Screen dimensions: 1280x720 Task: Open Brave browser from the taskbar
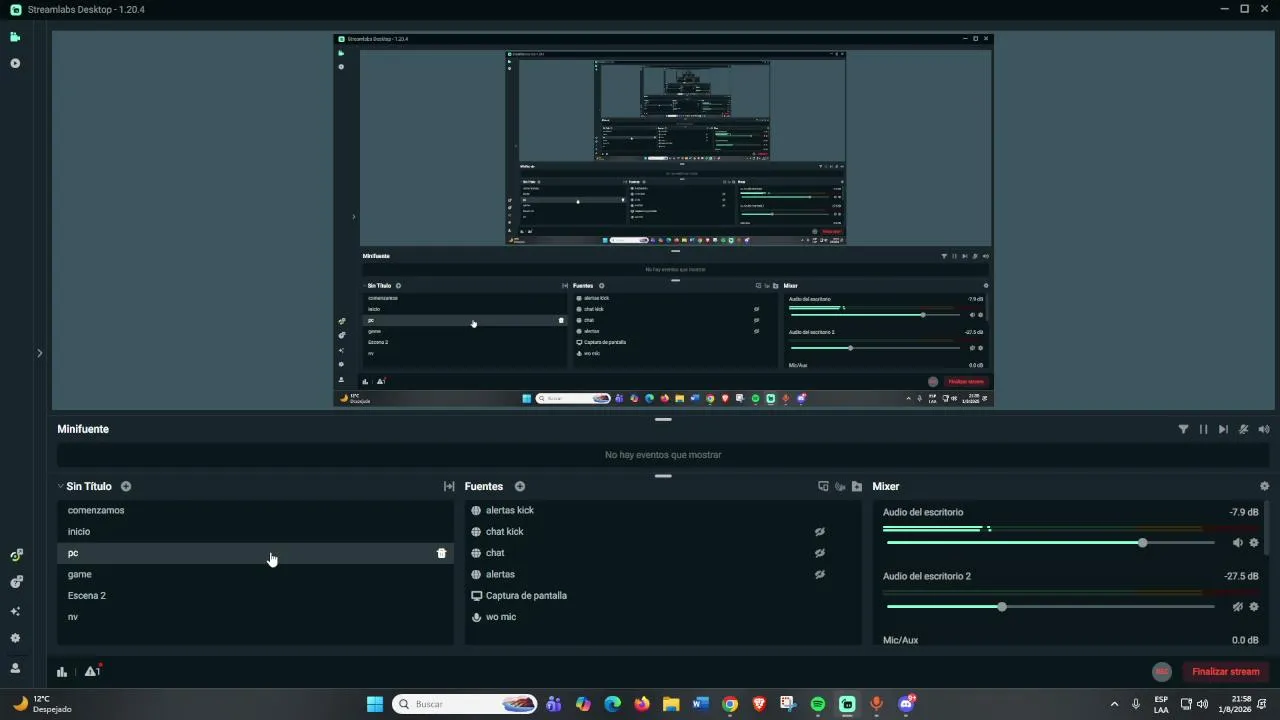point(759,704)
